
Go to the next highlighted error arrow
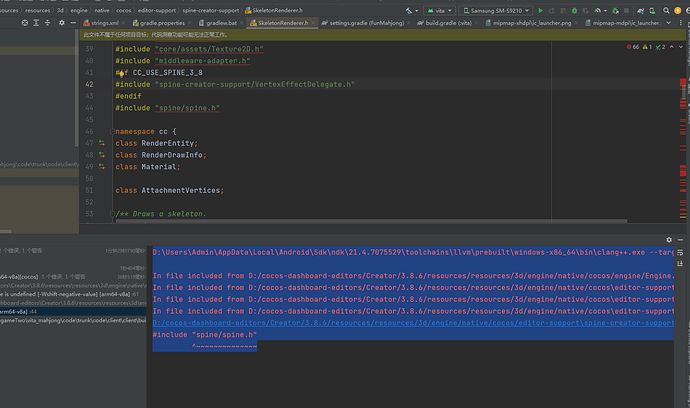[x=681, y=47]
